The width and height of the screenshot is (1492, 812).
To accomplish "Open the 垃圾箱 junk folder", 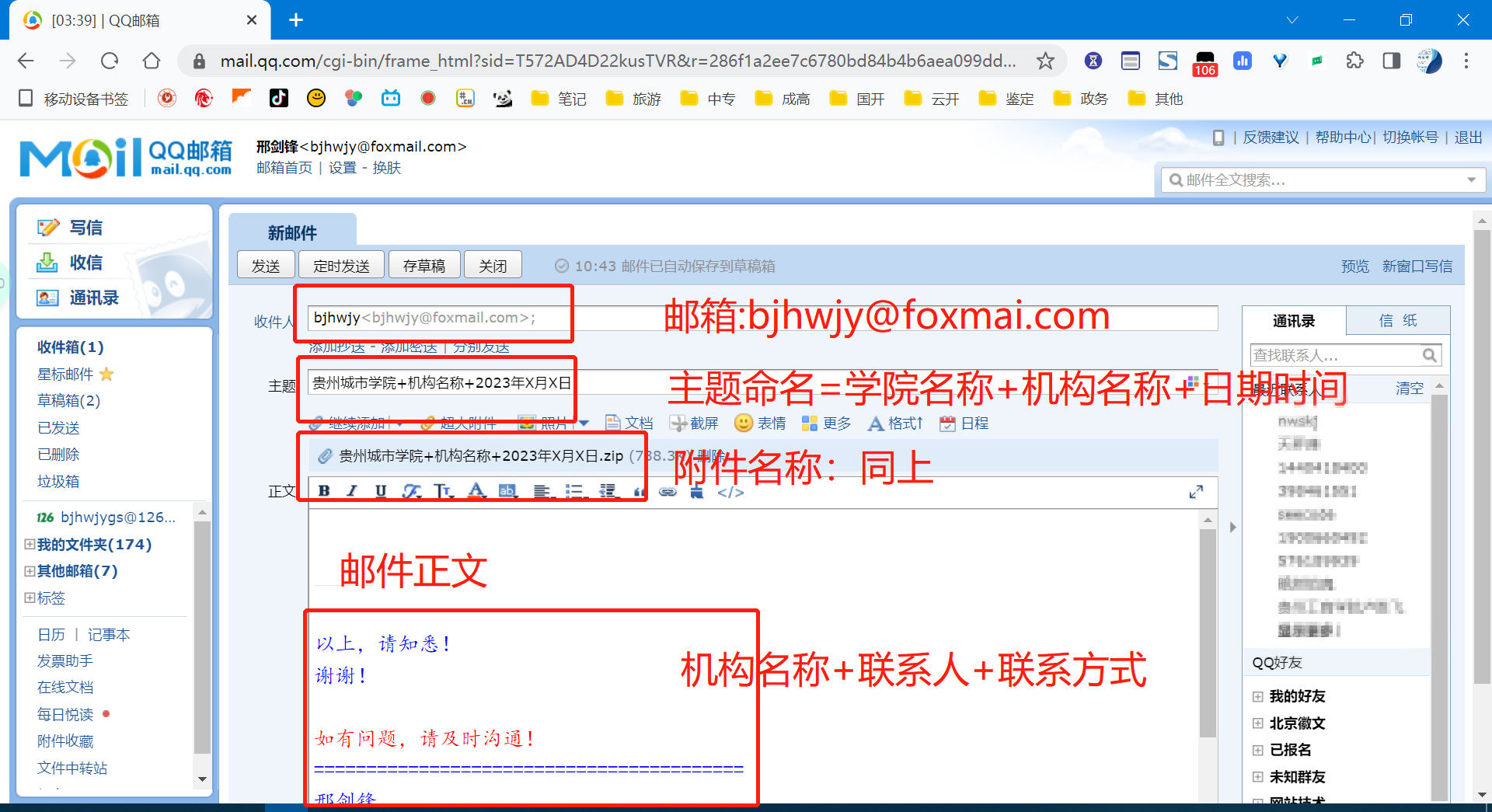I will (x=58, y=481).
